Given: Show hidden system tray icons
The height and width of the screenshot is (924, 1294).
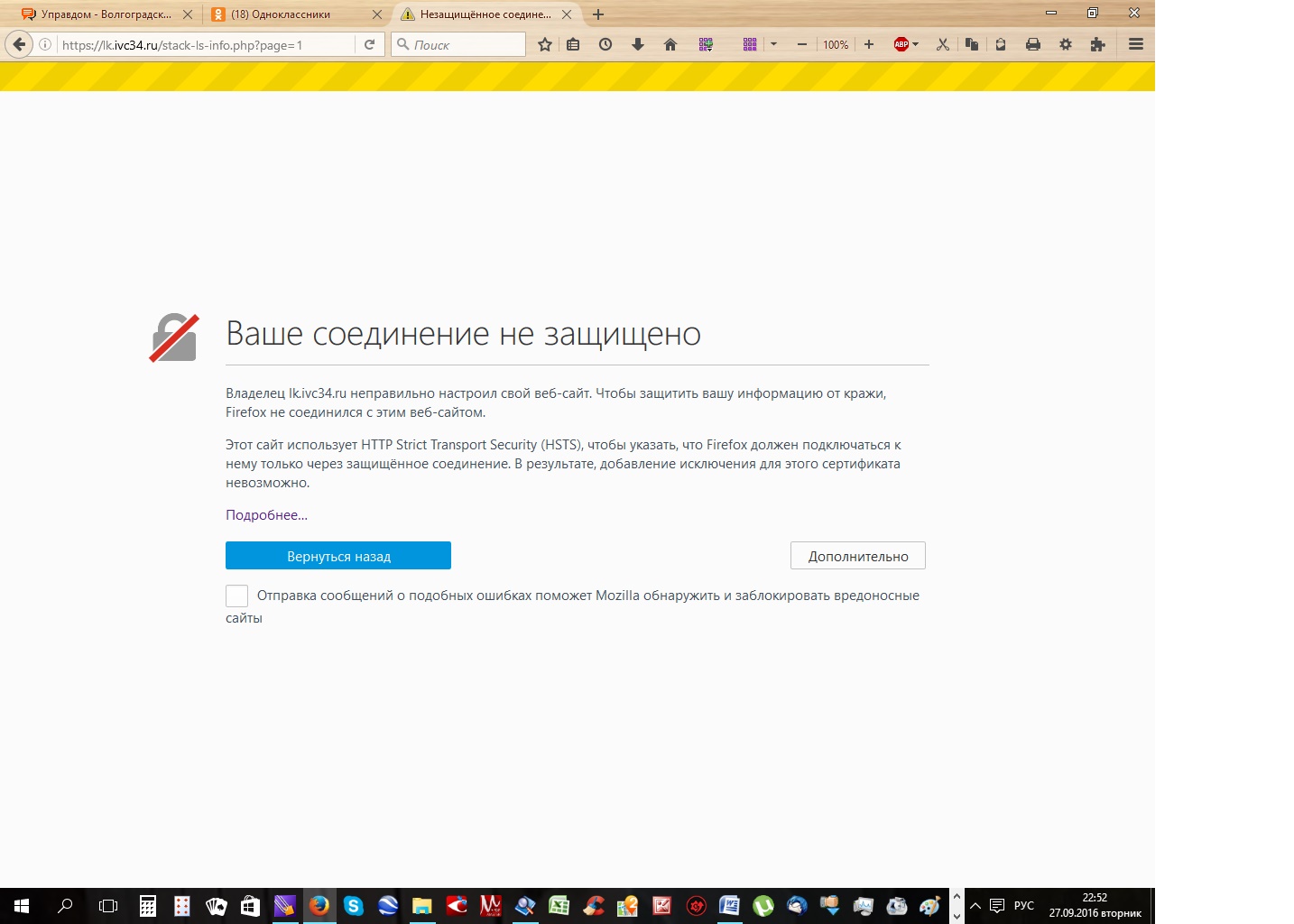Looking at the screenshot, I should click(975, 905).
